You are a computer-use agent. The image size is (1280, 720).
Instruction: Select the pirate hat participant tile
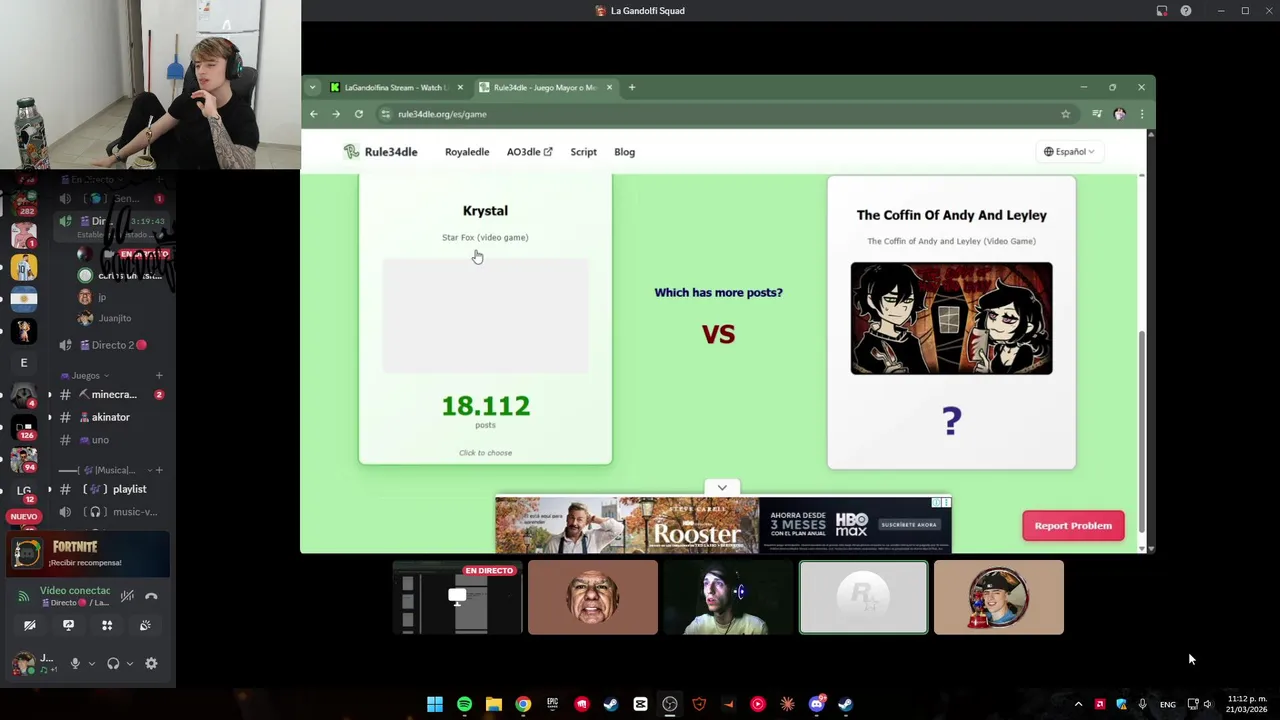click(998, 598)
